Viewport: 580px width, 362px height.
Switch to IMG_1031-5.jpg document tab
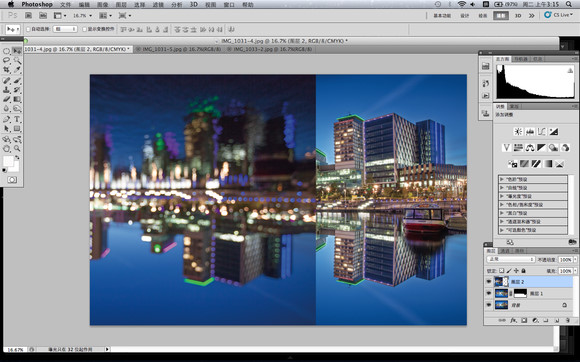pos(181,49)
